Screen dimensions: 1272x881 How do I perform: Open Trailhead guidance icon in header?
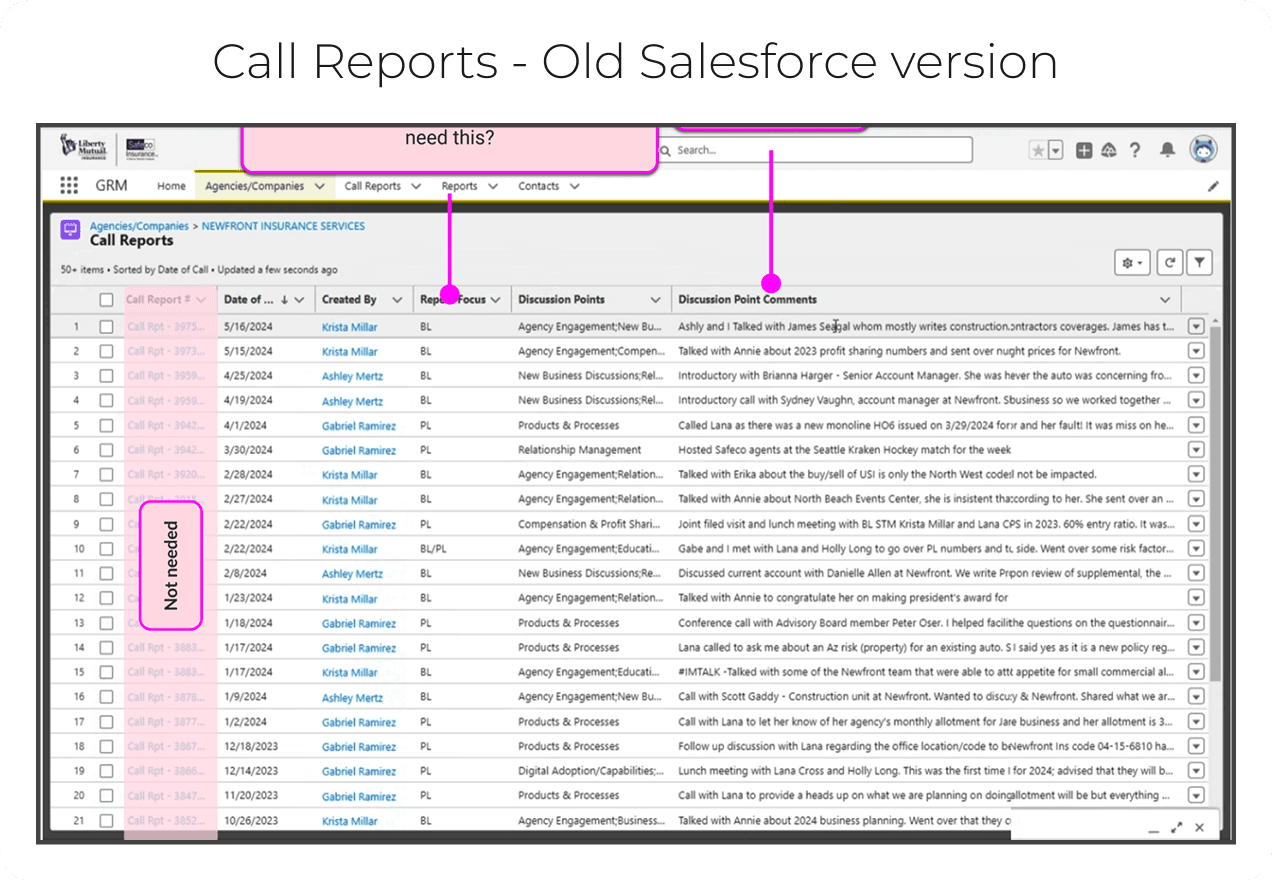(x=1109, y=150)
